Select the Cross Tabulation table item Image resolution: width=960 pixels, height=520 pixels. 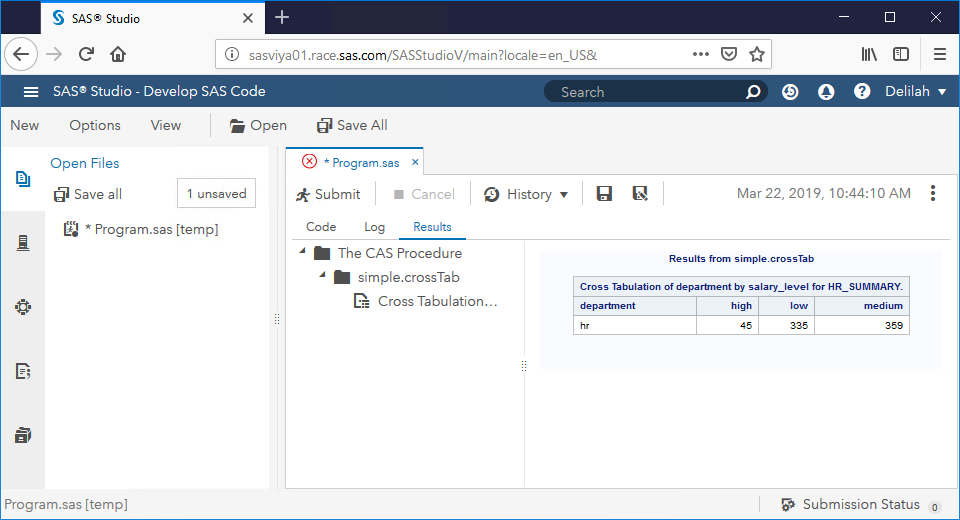426,301
